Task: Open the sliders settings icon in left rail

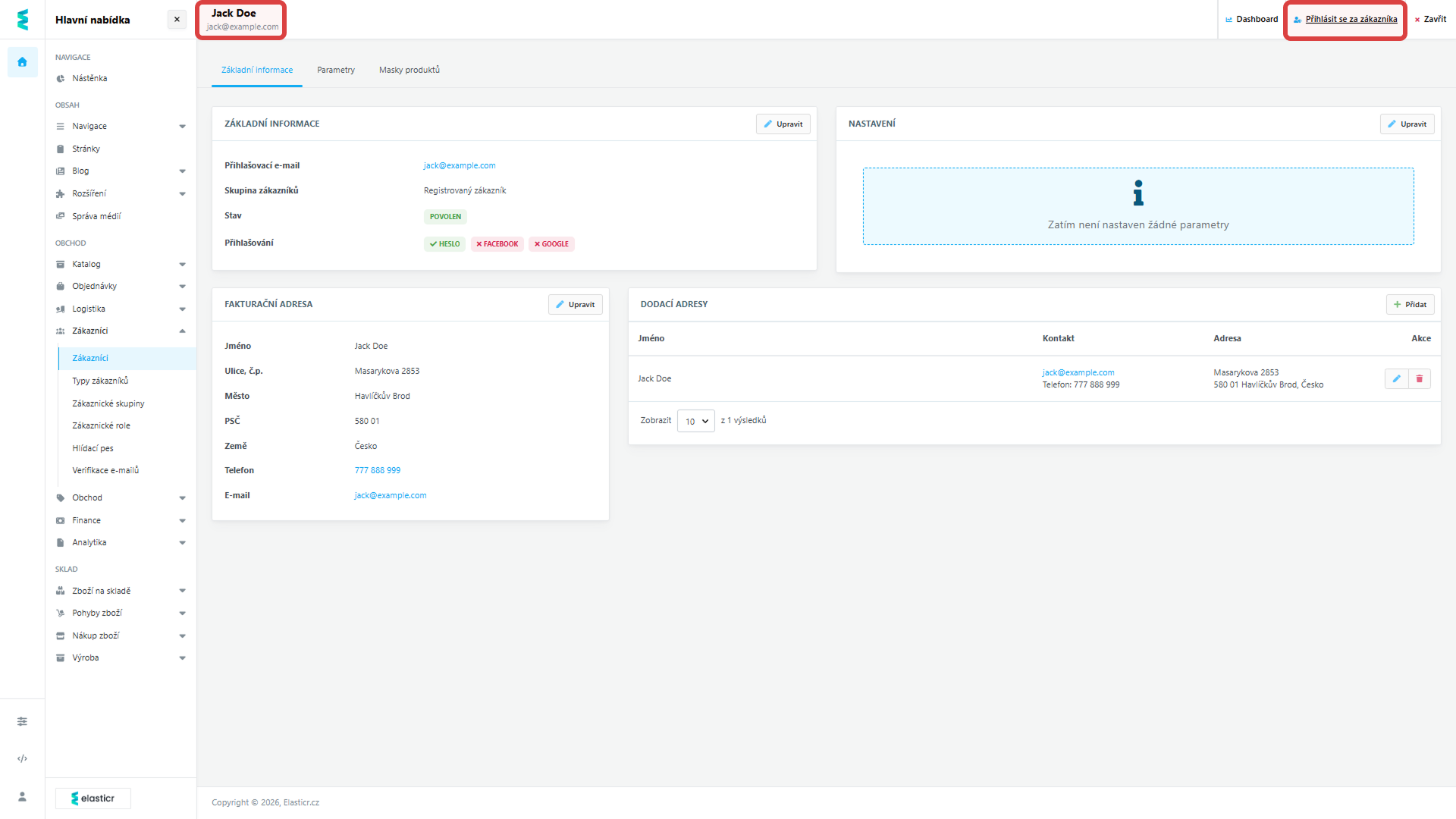Action: point(22,721)
